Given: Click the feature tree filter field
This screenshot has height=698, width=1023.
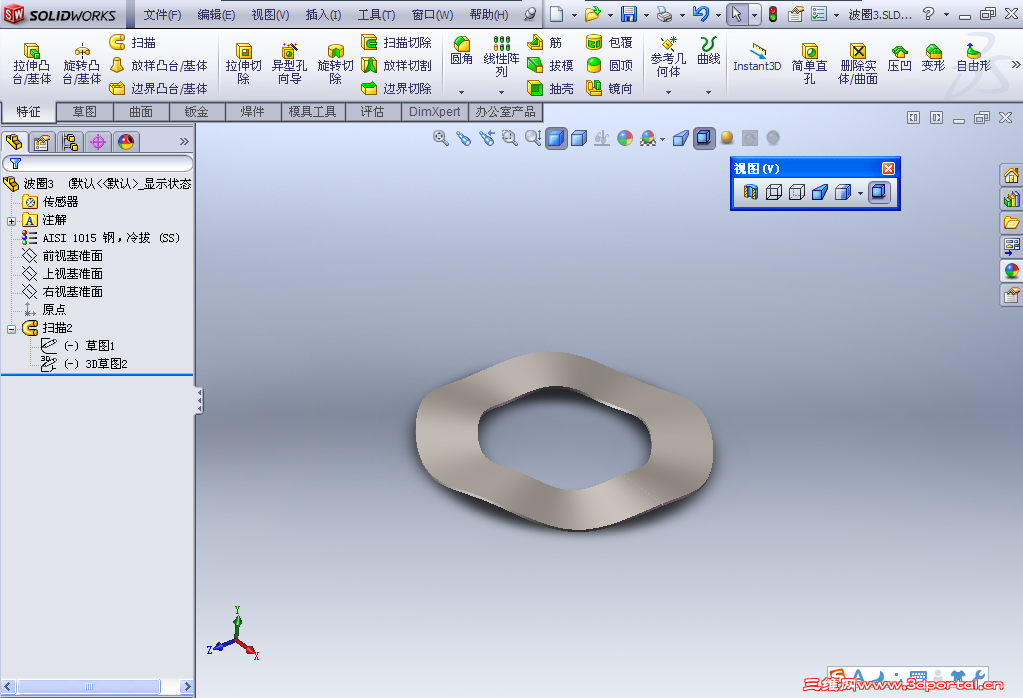Looking at the screenshot, I should click(x=98, y=163).
